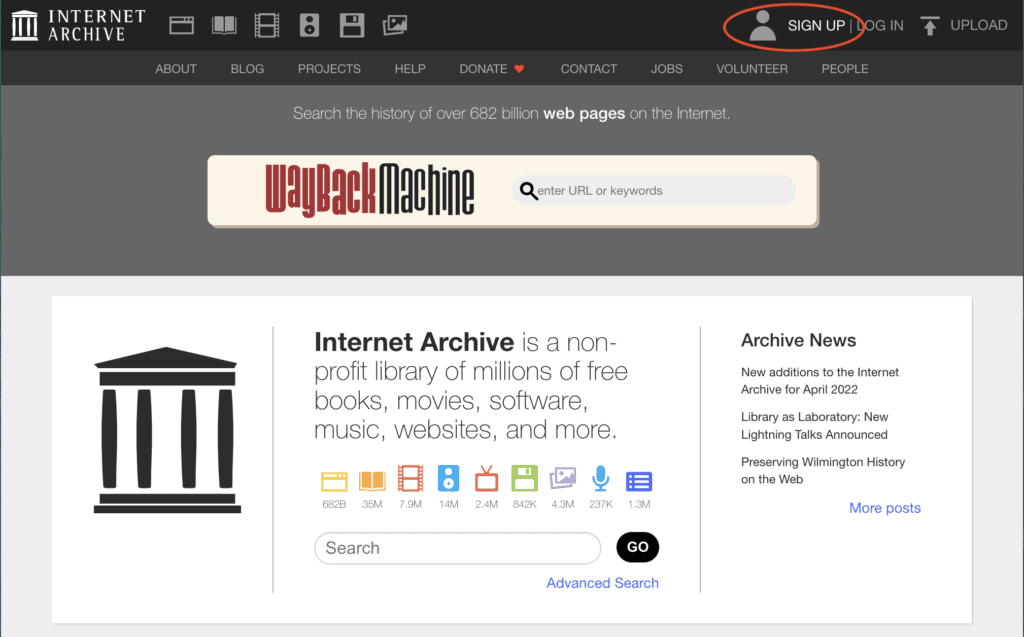Viewport: 1024px width, 637px height.
Task: Select the green software icon labeled 842K
Action: pos(524,479)
